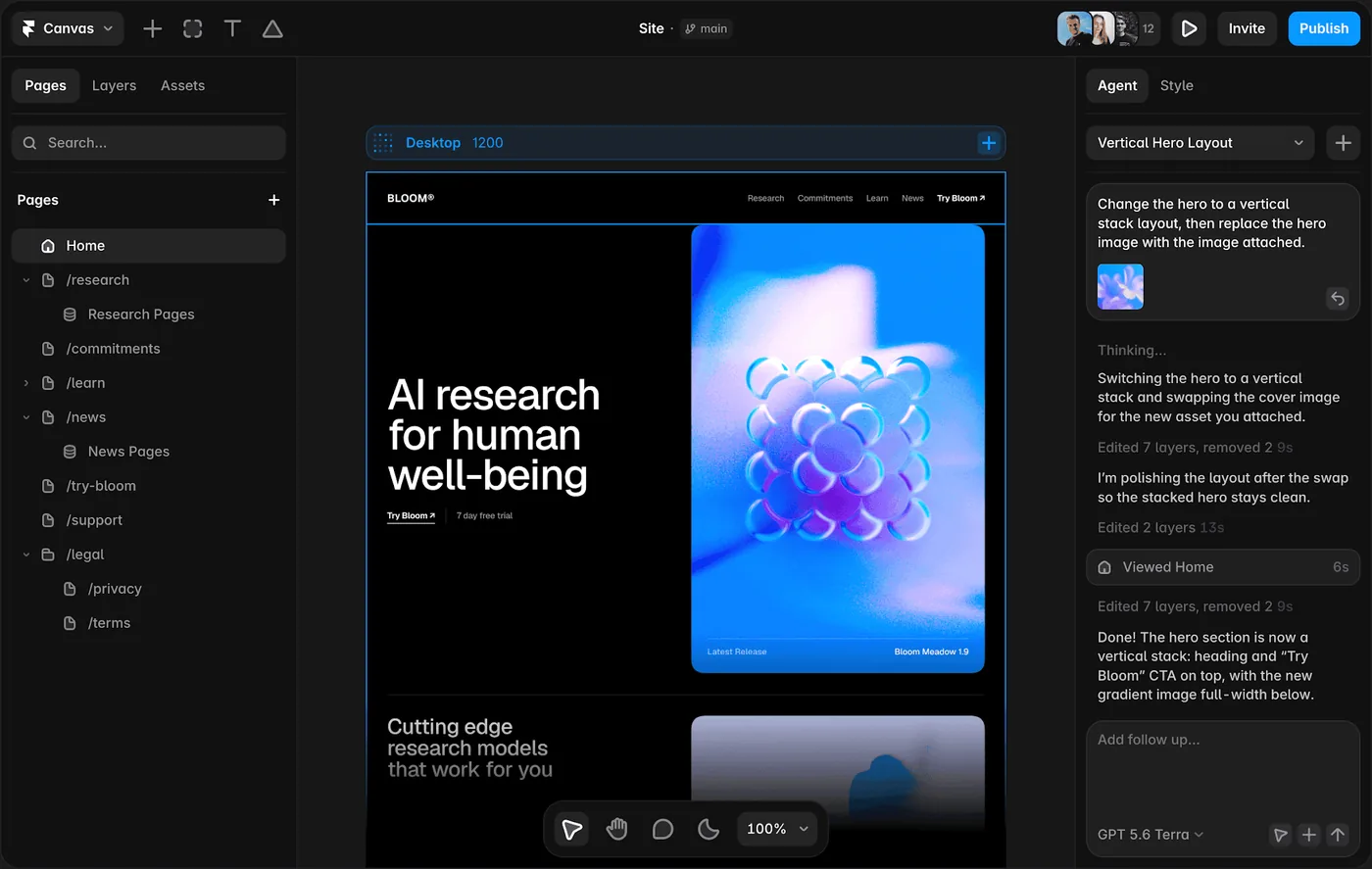Viewport: 1372px width, 869px height.
Task: Click the cursor select icon in follow-up box
Action: [1280, 835]
